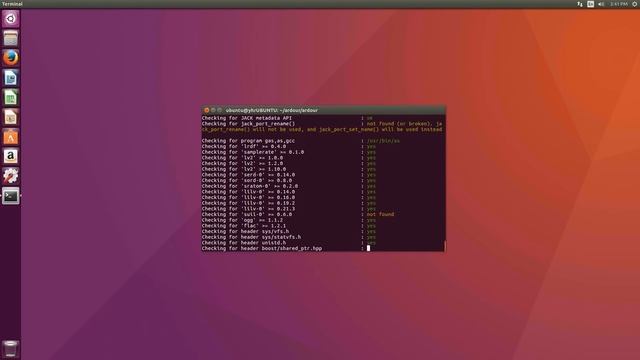The width and height of the screenshot is (640, 360).
Task: Open the Ubuntu Dash search
Action: [x=11, y=19]
